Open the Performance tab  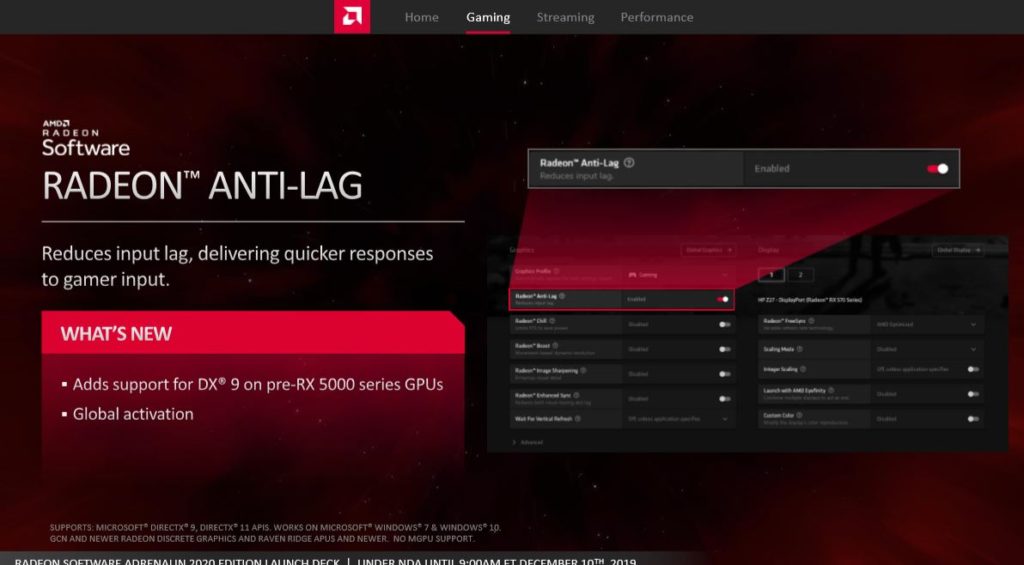click(656, 17)
